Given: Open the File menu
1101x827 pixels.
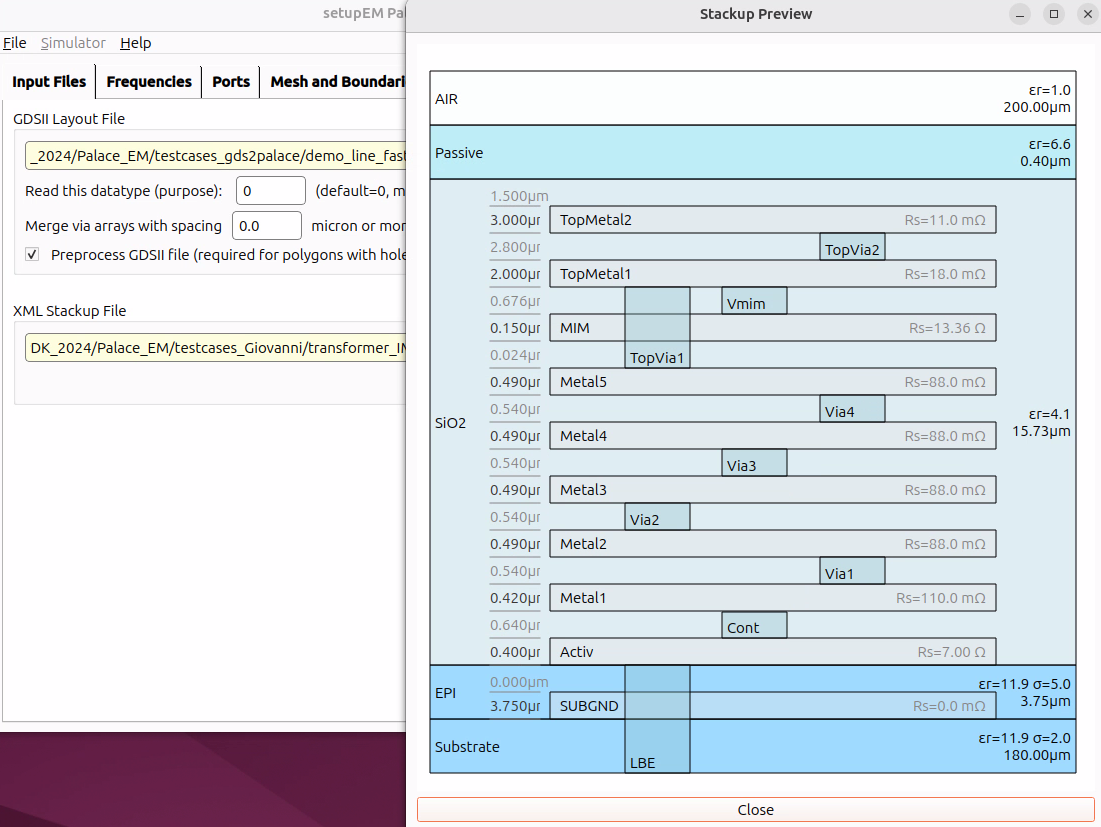Looking at the screenshot, I should [14, 43].
